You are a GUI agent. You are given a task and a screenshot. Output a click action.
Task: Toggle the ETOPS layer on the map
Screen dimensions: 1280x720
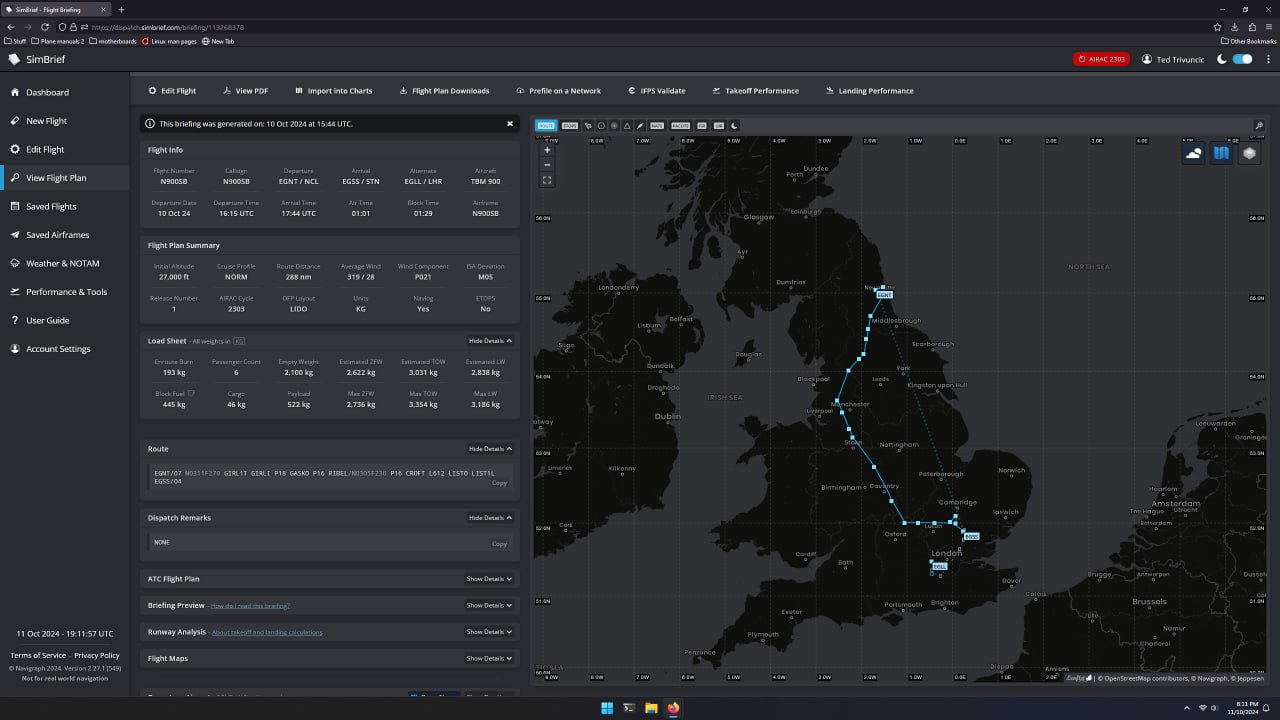(570, 126)
